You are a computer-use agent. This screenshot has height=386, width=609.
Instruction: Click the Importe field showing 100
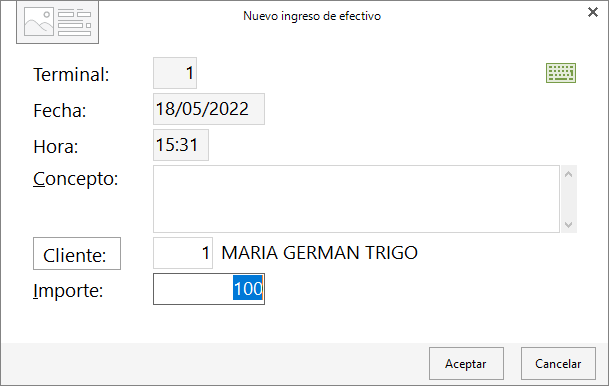(209, 289)
